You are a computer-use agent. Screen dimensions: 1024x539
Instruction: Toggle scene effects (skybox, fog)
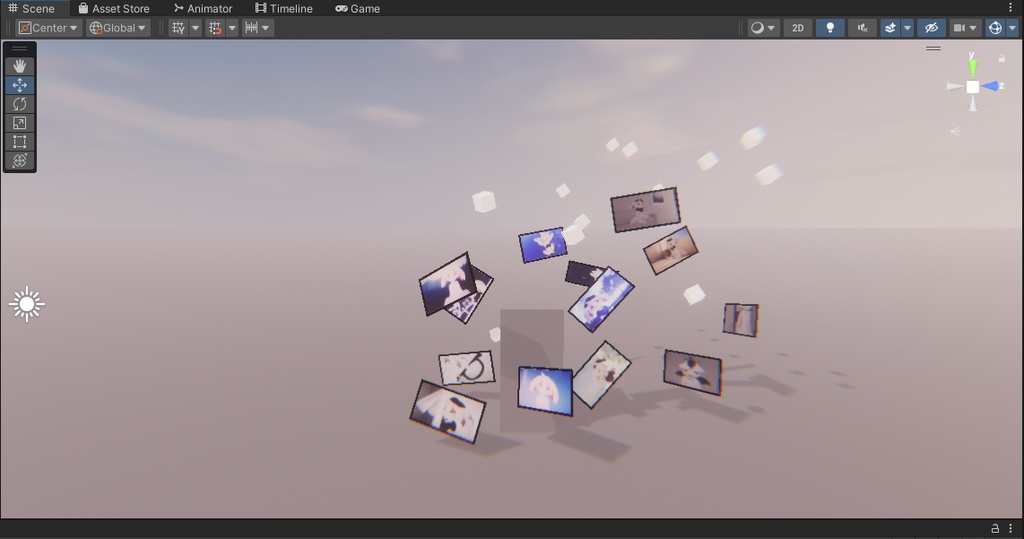pyautogui.click(x=890, y=28)
